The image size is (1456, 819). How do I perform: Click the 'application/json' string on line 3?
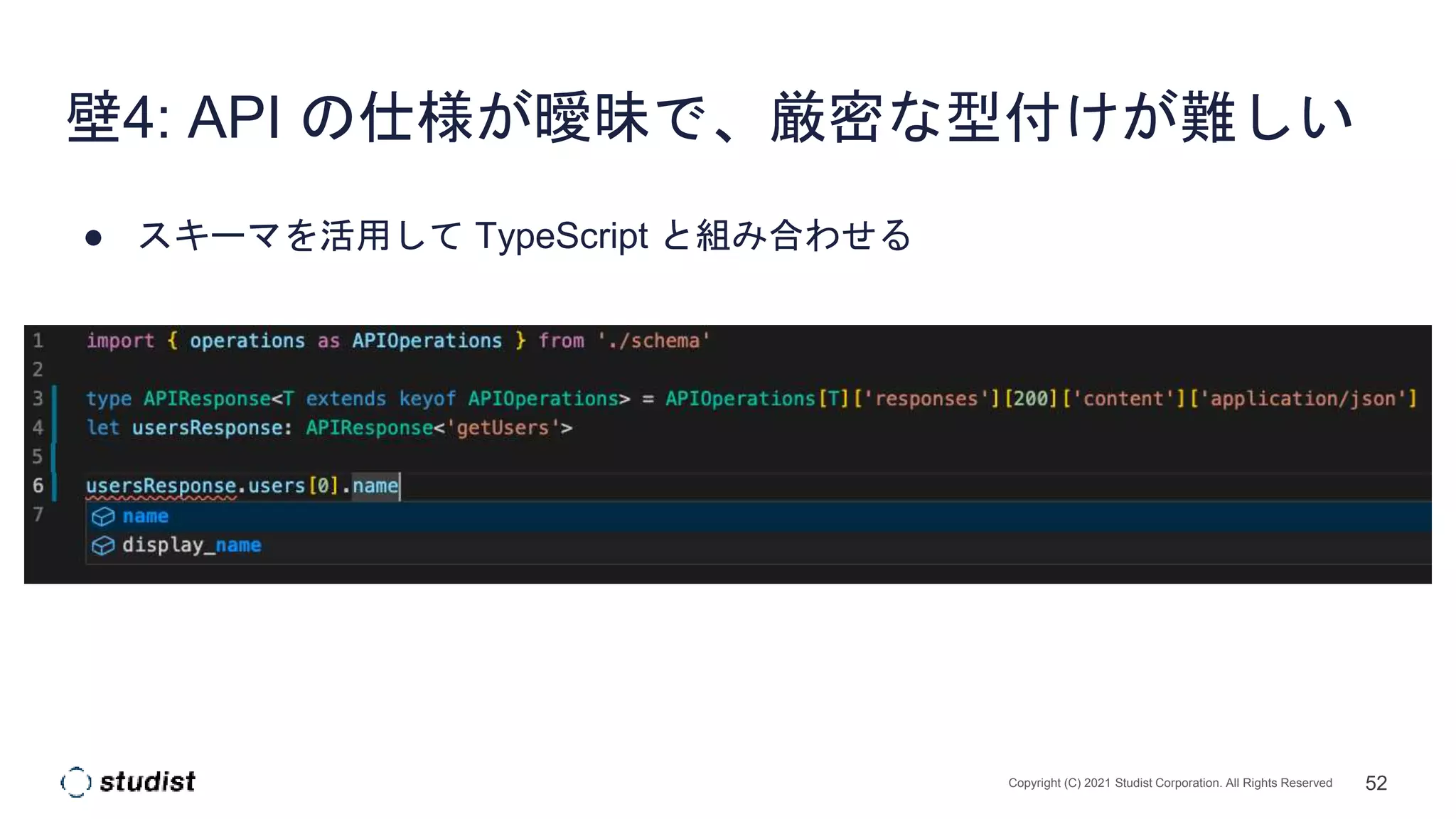tap(1303, 399)
